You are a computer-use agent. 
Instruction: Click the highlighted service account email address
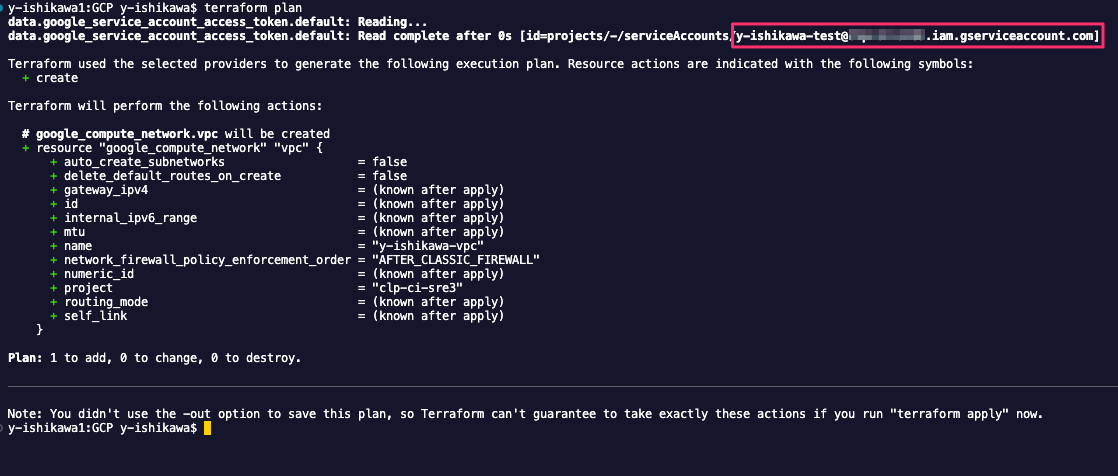pyautogui.click(x=918, y=36)
